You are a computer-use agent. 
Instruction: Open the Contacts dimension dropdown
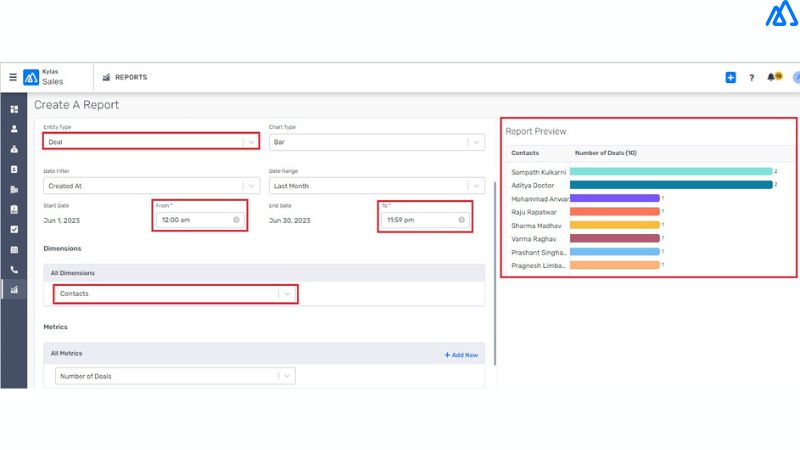point(287,293)
